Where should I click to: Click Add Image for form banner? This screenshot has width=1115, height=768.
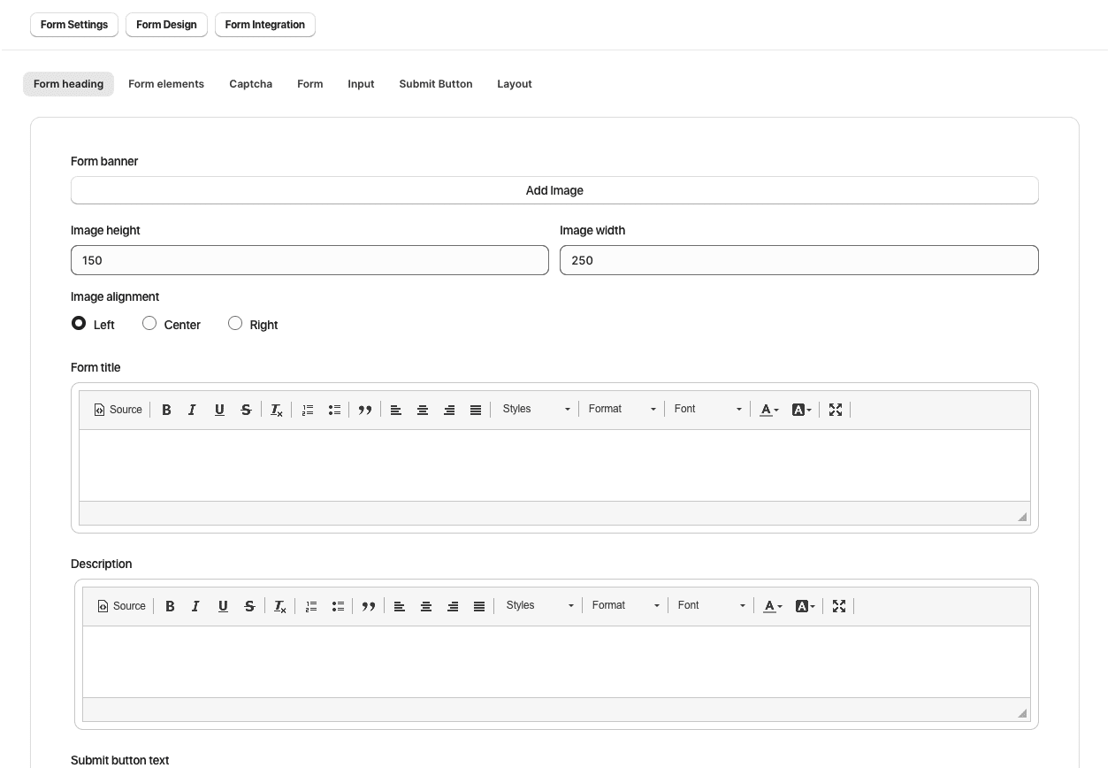[x=555, y=191]
